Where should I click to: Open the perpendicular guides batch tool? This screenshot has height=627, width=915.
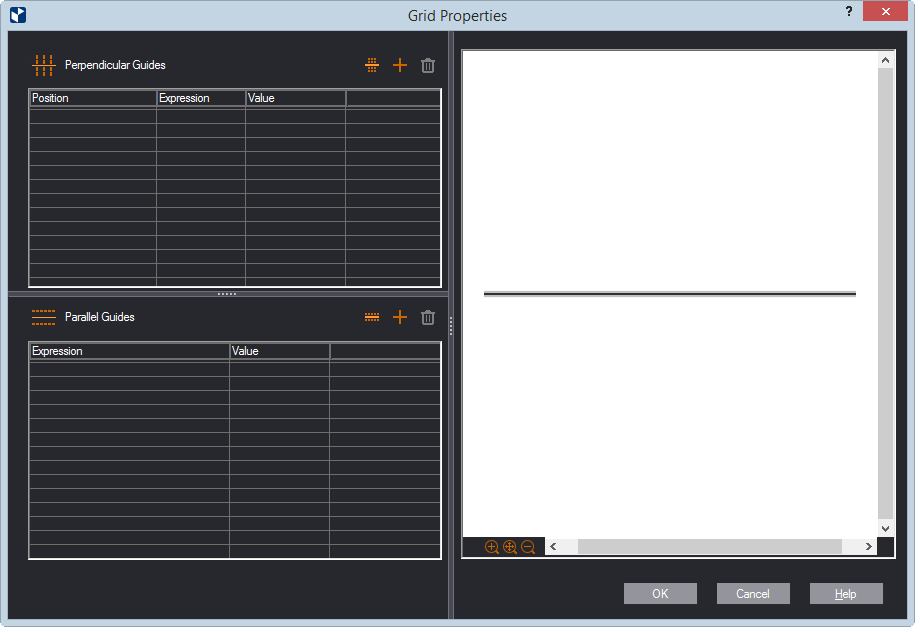click(372, 64)
